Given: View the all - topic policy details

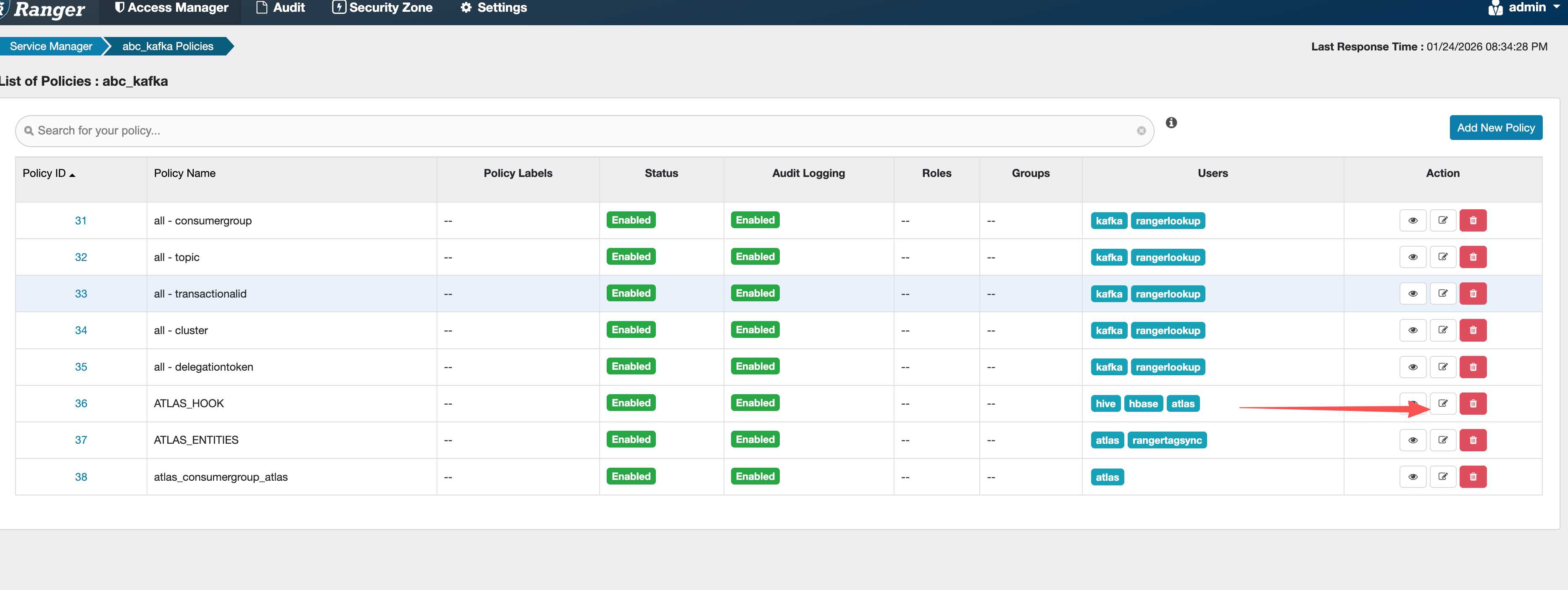Looking at the screenshot, I should click(x=1412, y=257).
